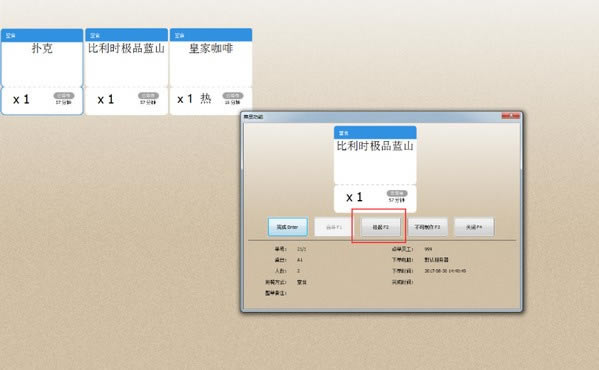Click the status badge on the main-list 比利时极品蓝山 card

(x=148, y=95)
